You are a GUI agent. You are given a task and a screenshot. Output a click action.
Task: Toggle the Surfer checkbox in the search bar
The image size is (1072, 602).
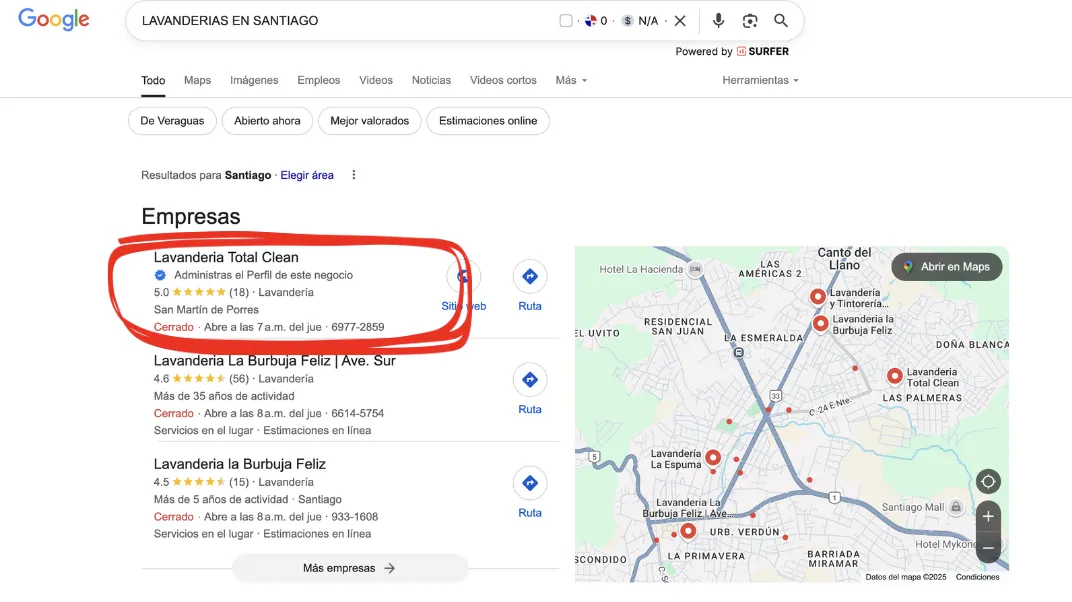tap(565, 20)
